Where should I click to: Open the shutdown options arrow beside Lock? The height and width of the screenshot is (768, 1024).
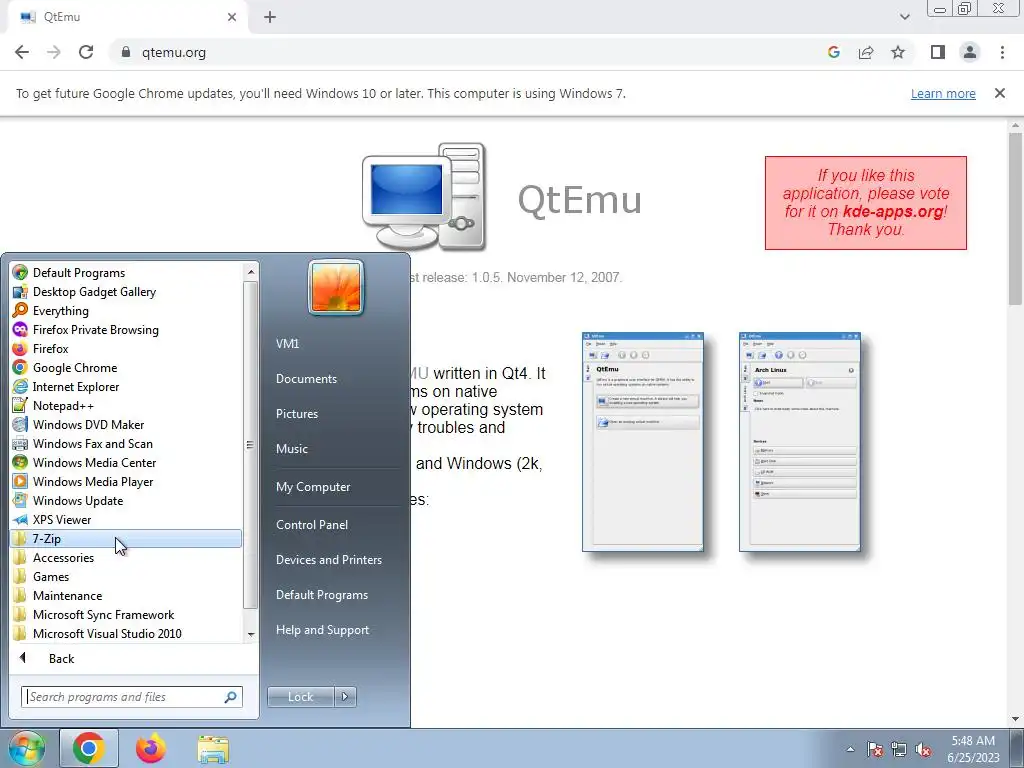[x=345, y=697]
